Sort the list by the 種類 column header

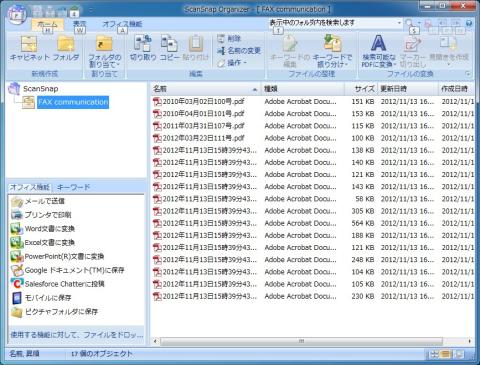tap(303, 89)
